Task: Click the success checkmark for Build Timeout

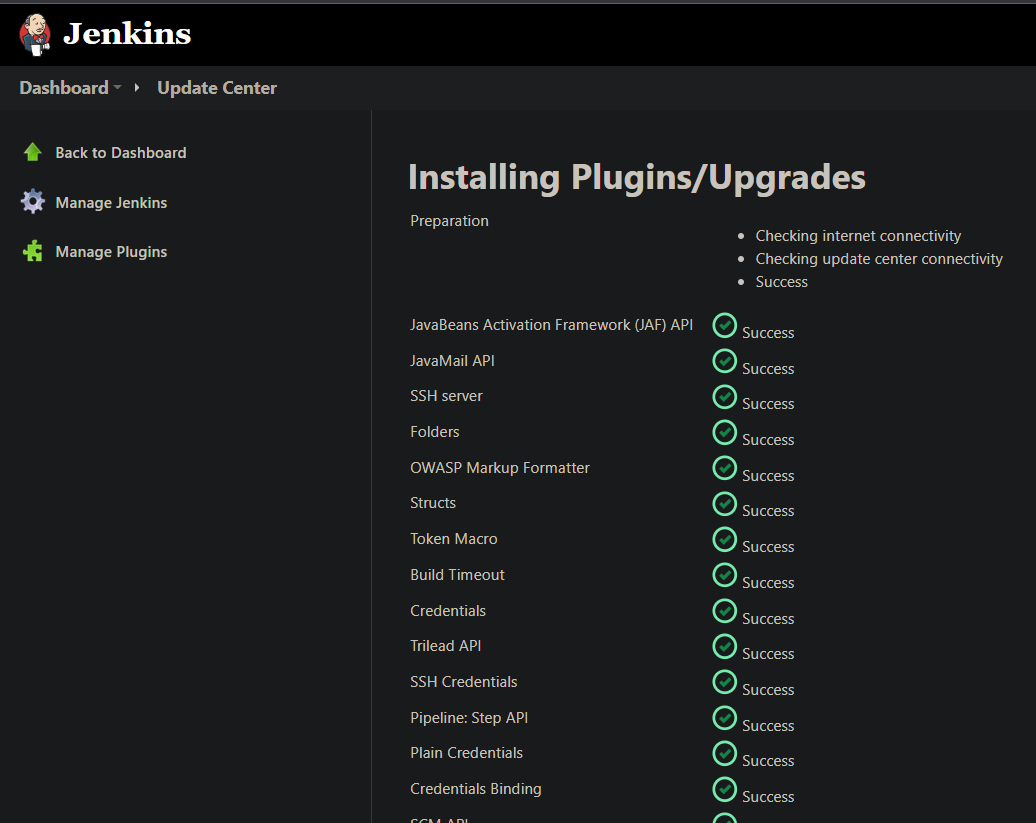Action: (725, 575)
